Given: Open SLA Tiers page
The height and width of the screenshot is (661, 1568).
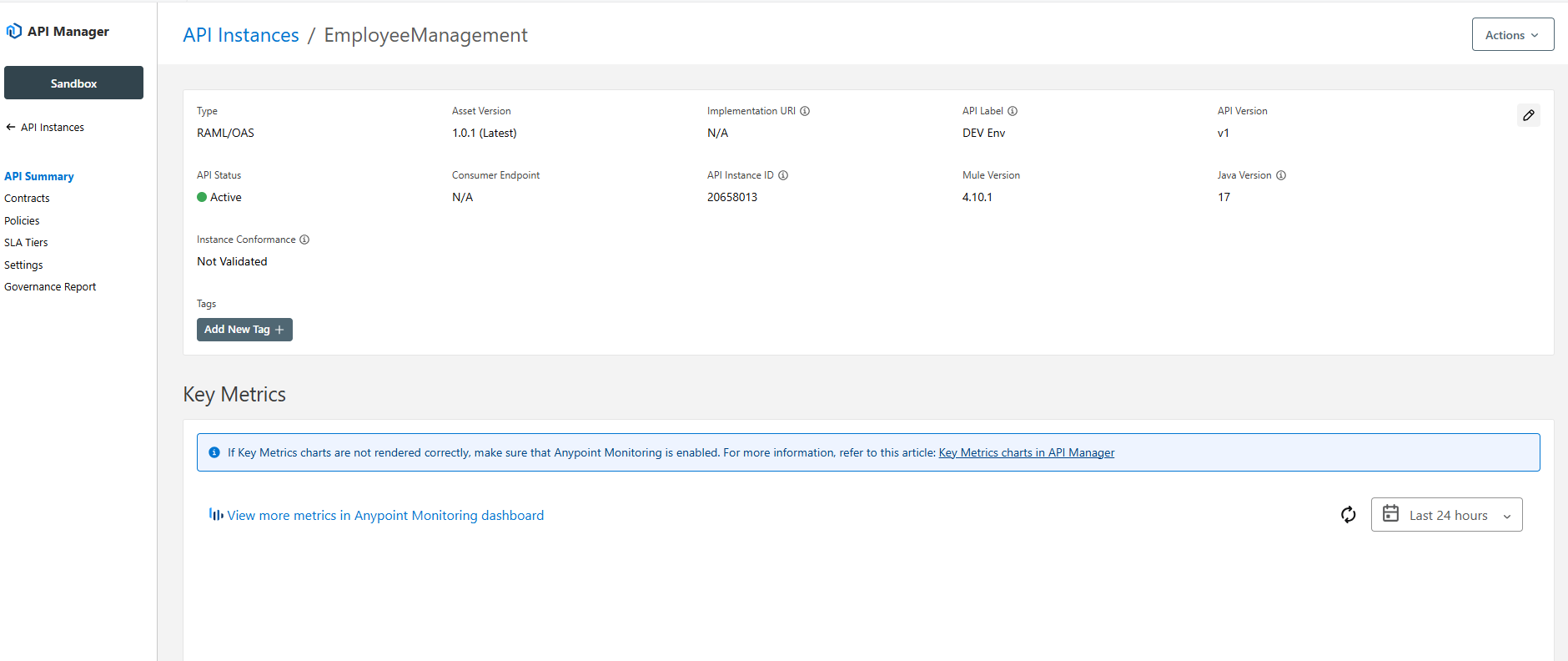Looking at the screenshot, I should [26, 243].
